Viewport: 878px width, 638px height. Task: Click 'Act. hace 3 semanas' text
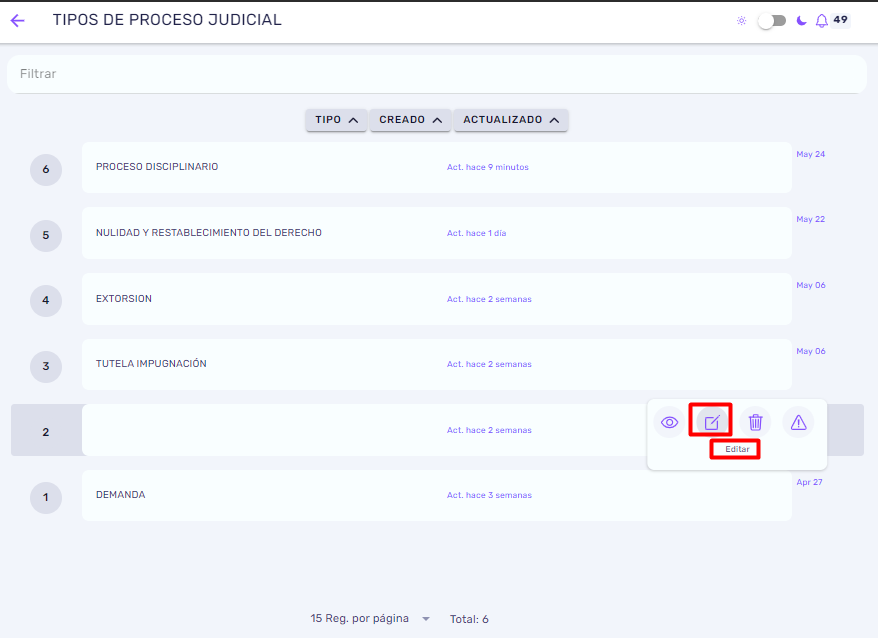(x=489, y=495)
